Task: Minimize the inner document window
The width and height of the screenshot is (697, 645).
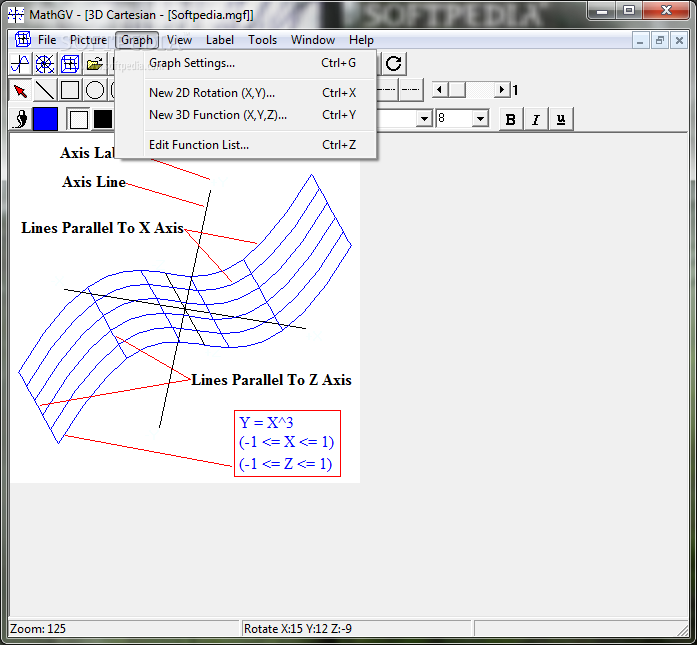Action: tap(640, 41)
